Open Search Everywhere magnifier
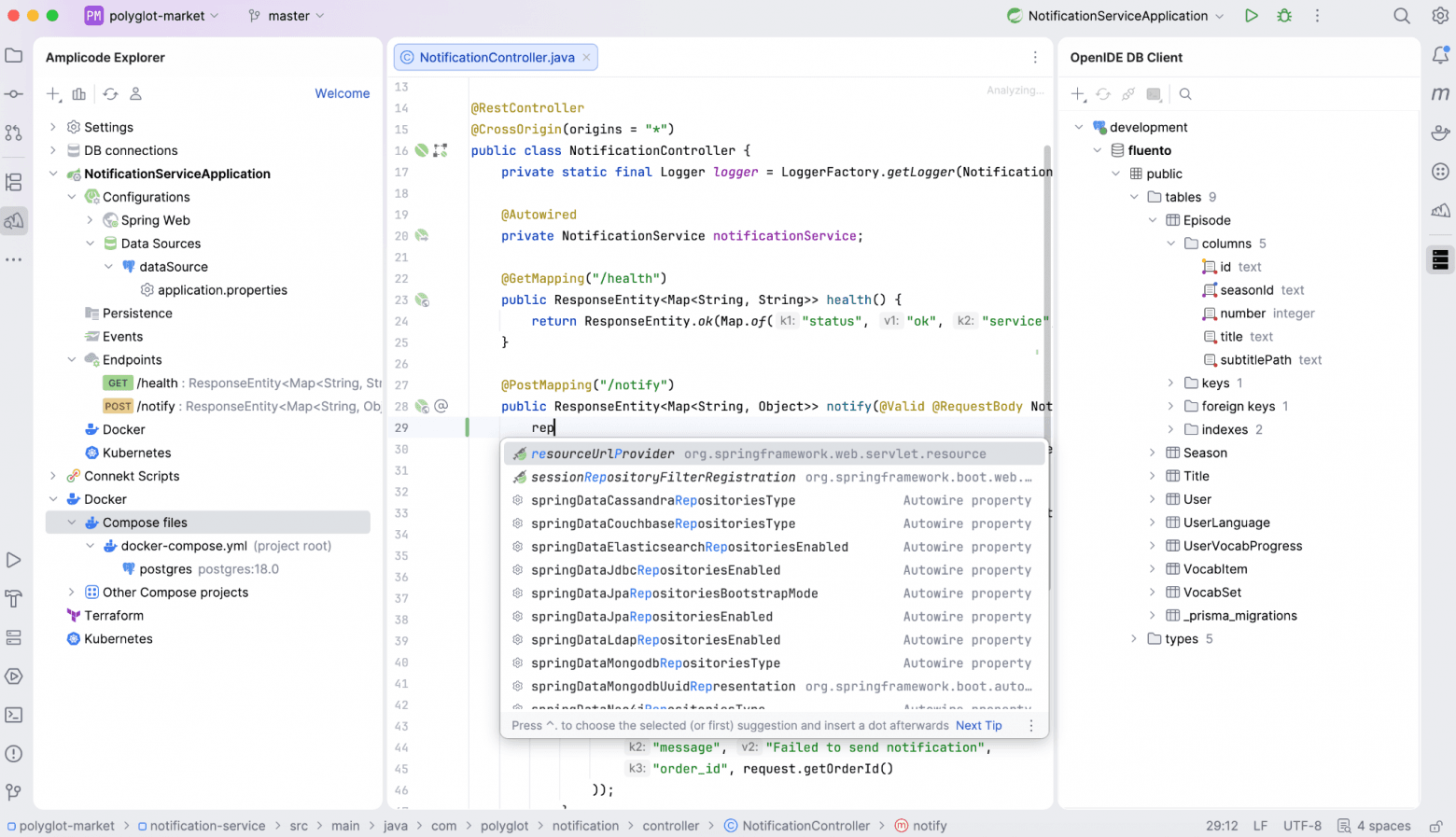This screenshot has height=837, width=1456. pyautogui.click(x=1402, y=16)
